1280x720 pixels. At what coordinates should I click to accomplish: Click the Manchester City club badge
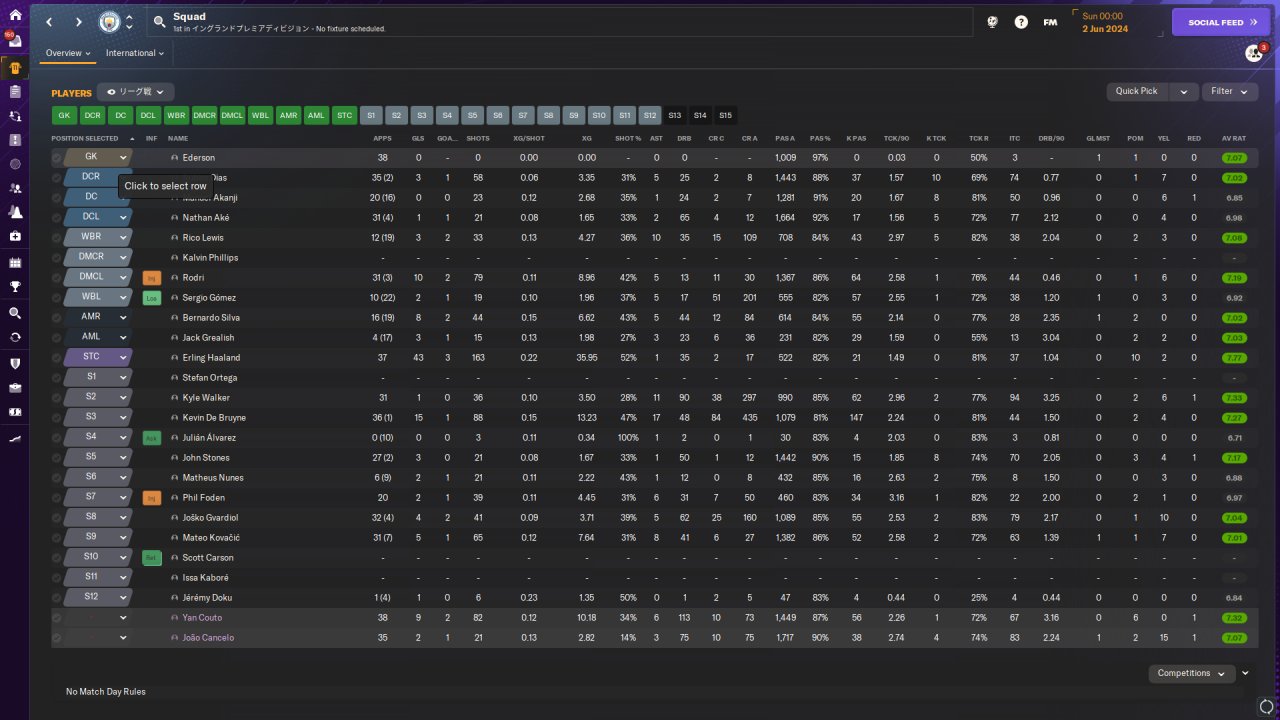108,22
